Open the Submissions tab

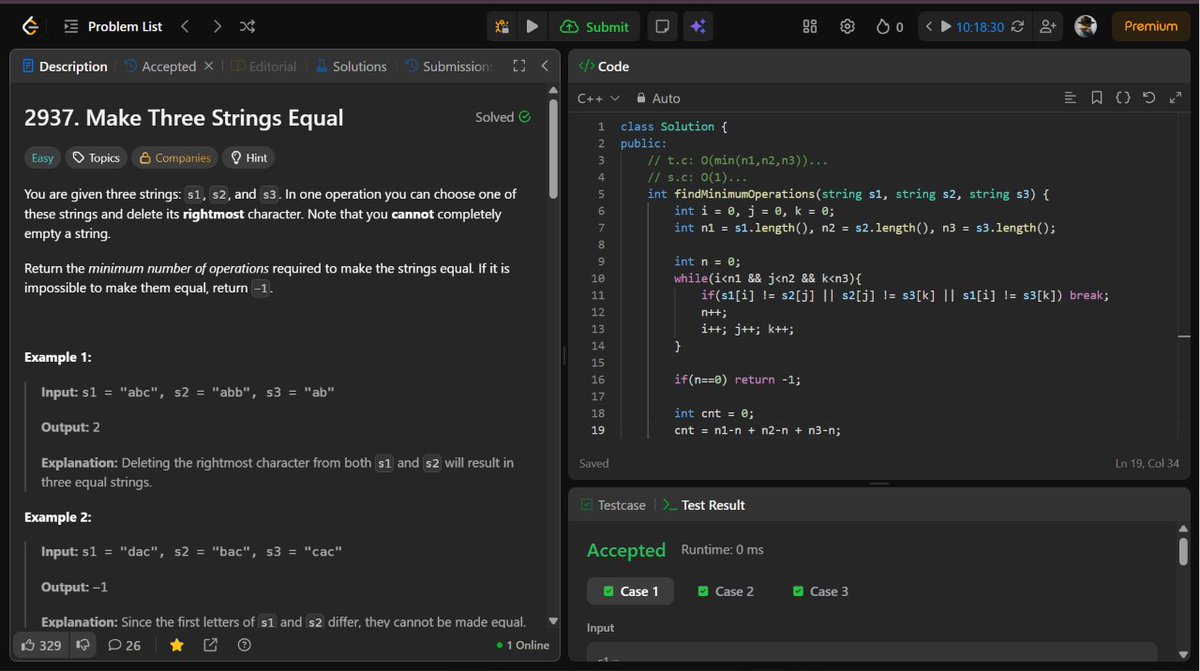pos(449,66)
